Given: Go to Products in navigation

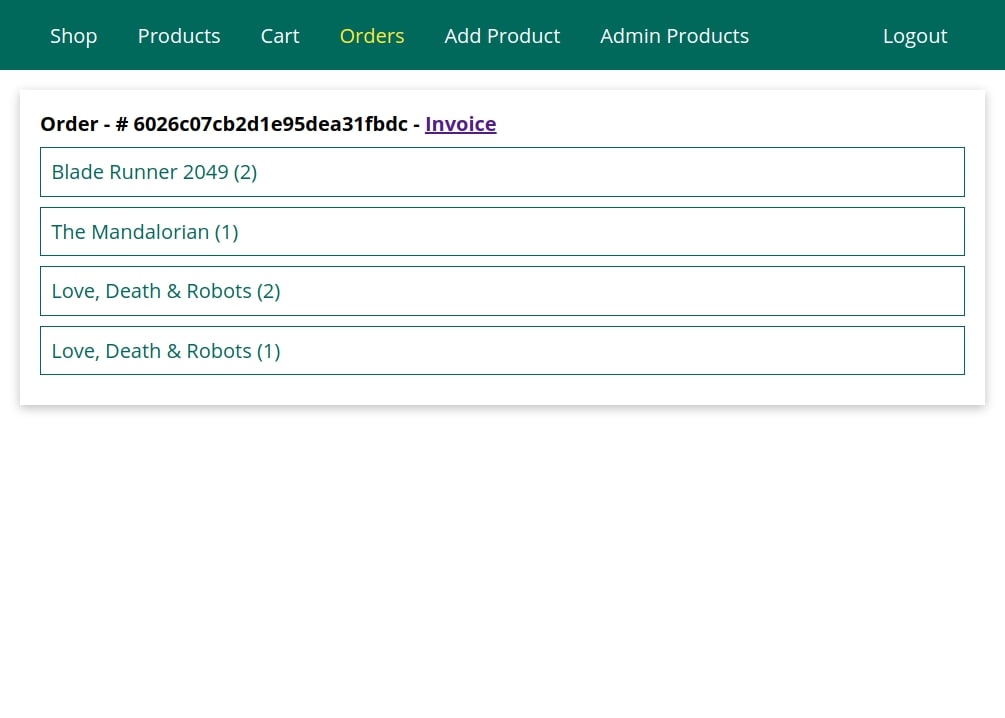Looking at the screenshot, I should tap(179, 36).
